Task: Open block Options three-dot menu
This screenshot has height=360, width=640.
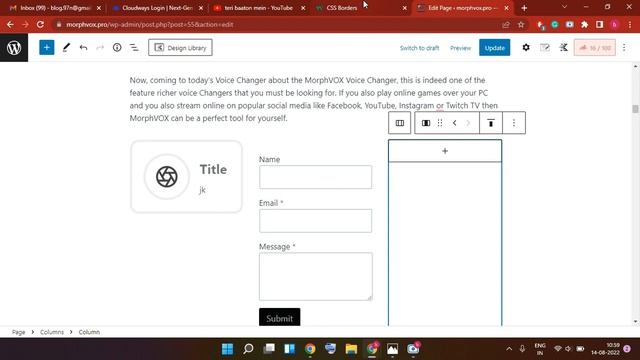Action: click(x=514, y=123)
